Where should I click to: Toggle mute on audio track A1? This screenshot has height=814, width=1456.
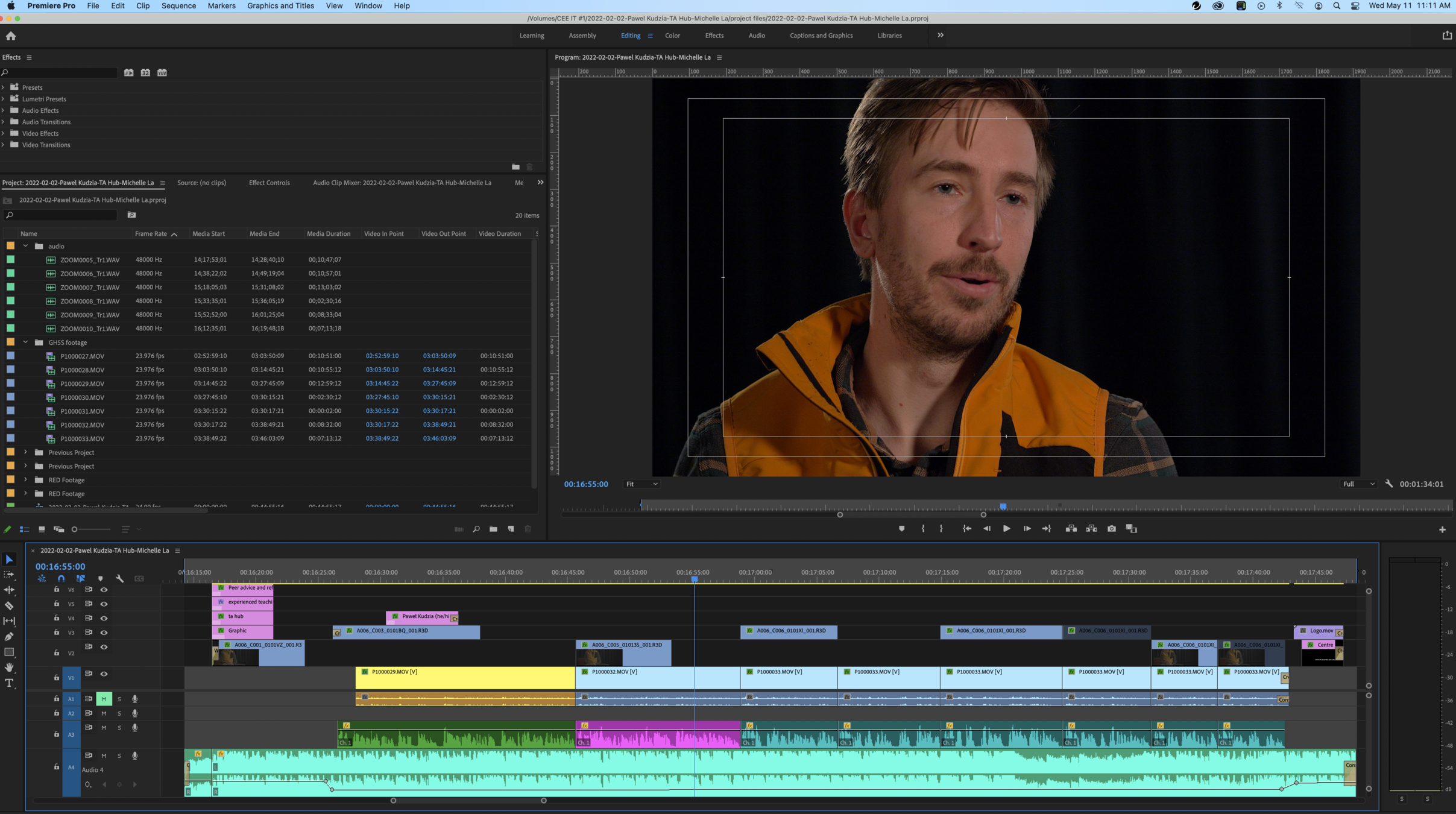[x=104, y=699]
